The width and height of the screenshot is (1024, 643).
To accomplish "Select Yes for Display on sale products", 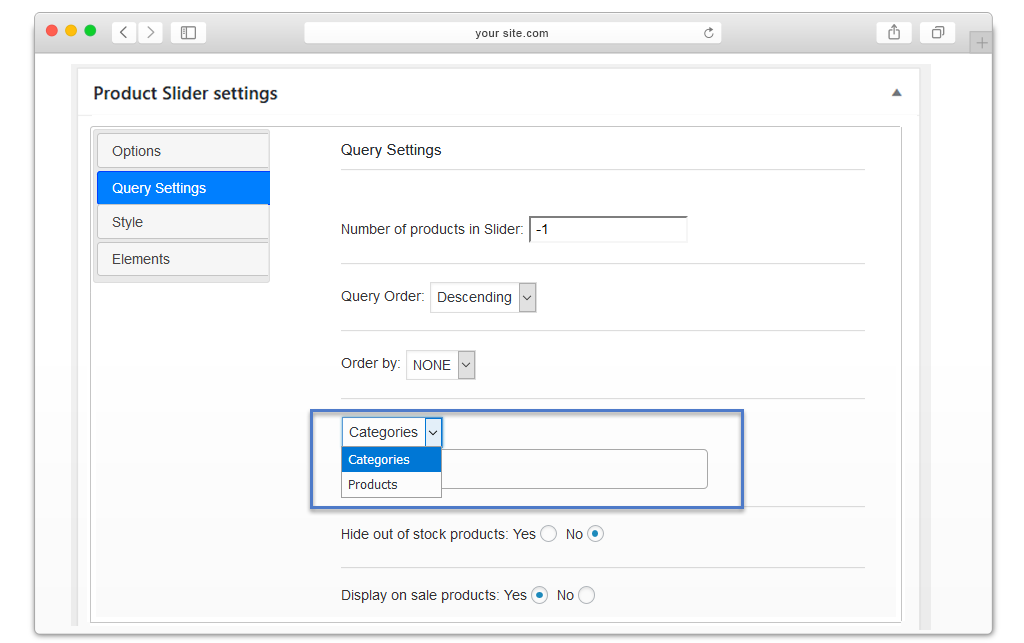I will tap(539, 595).
